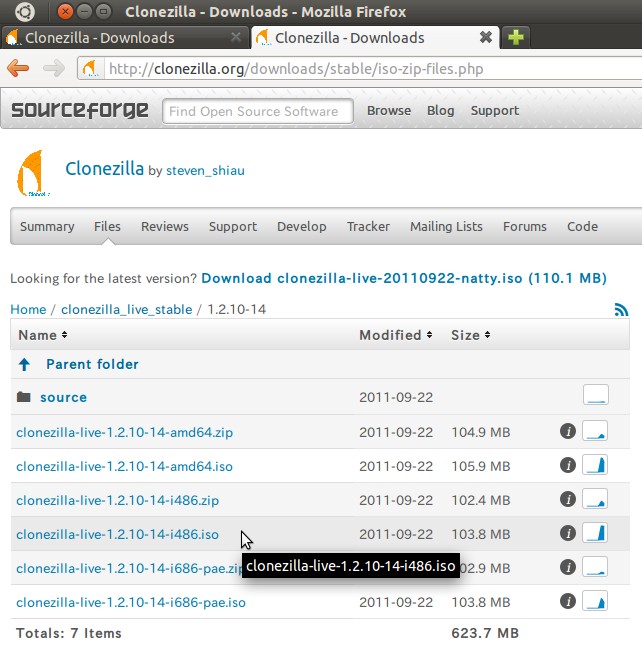Viewport: 642px width, 652px height.
Task: Download clonezilla-live-1.2.10-14-i486.zip
Action: pyautogui.click(x=117, y=501)
